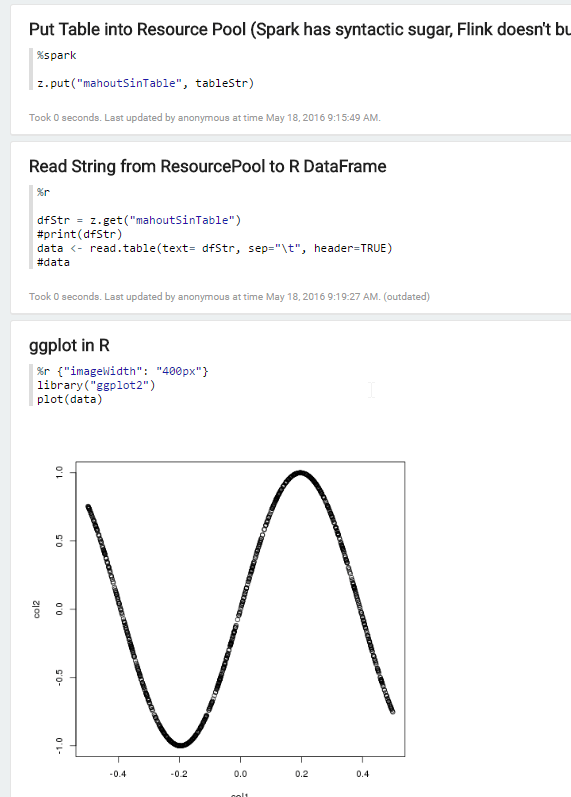Screen dimensions: 571x797
Task: Click the #data comment line
Action: coord(53,262)
